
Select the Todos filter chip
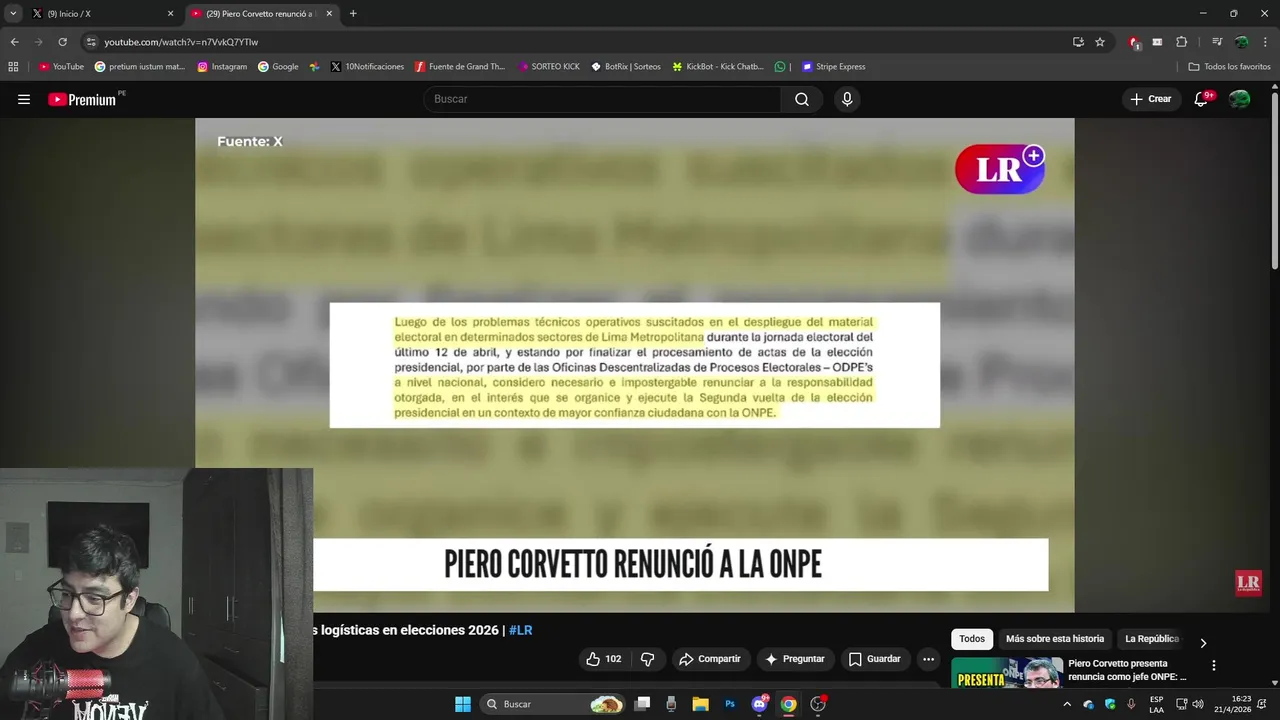(x=972, y=639)
